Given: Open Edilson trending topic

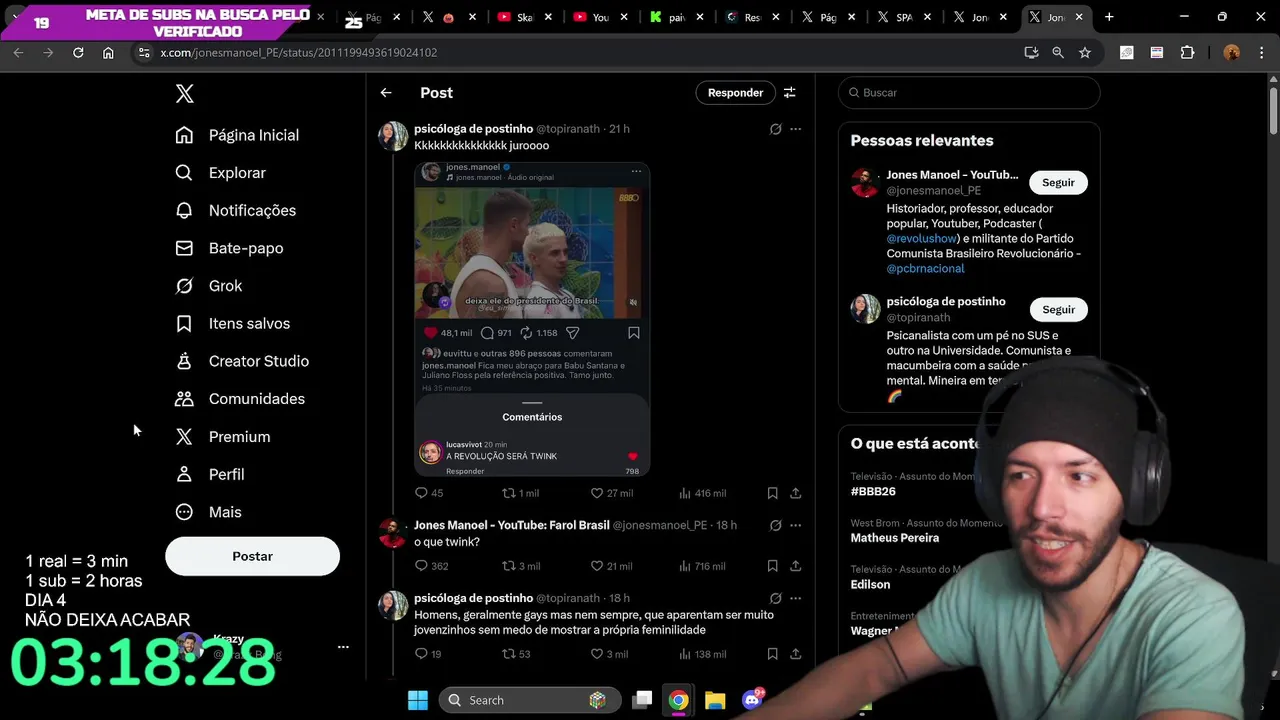Looking at the screenshot, I should point(870,585).
